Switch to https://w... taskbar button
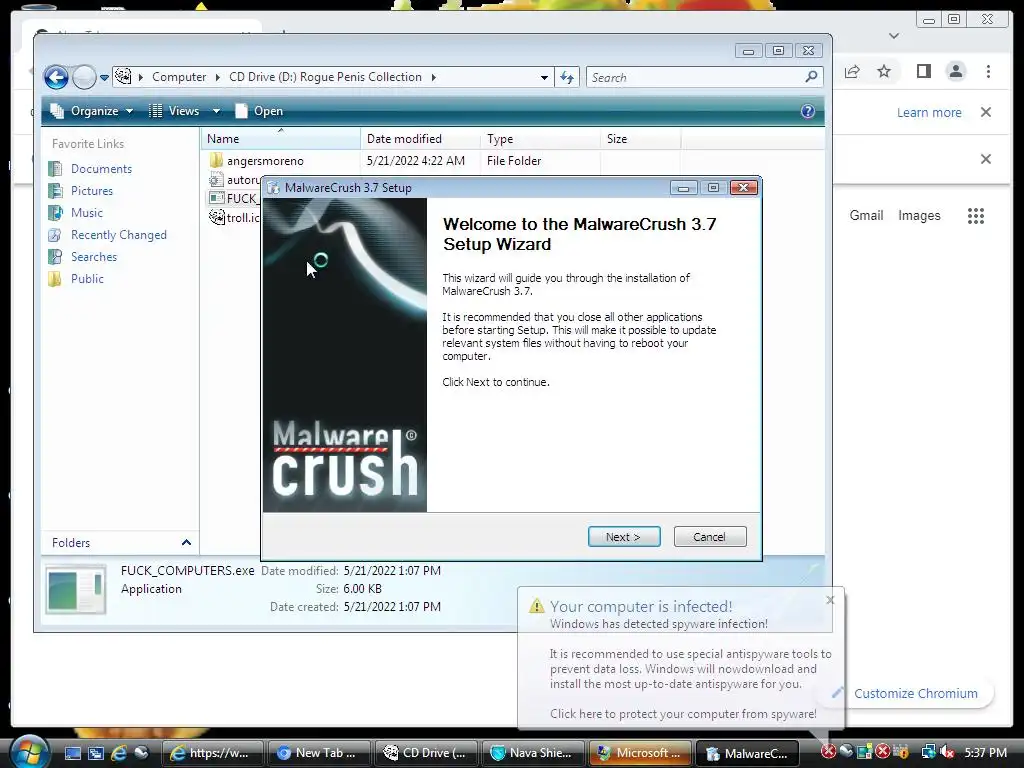 point(212,753)
